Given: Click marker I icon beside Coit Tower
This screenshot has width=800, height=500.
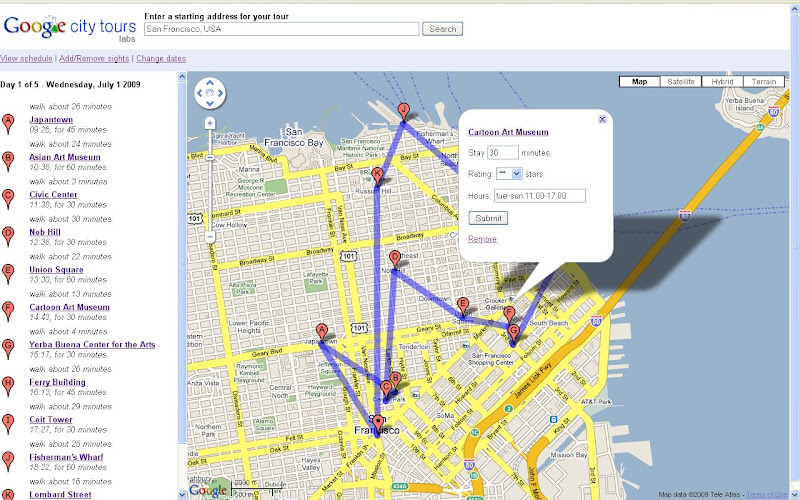Looking at the screenshot, I should point(8,424).
